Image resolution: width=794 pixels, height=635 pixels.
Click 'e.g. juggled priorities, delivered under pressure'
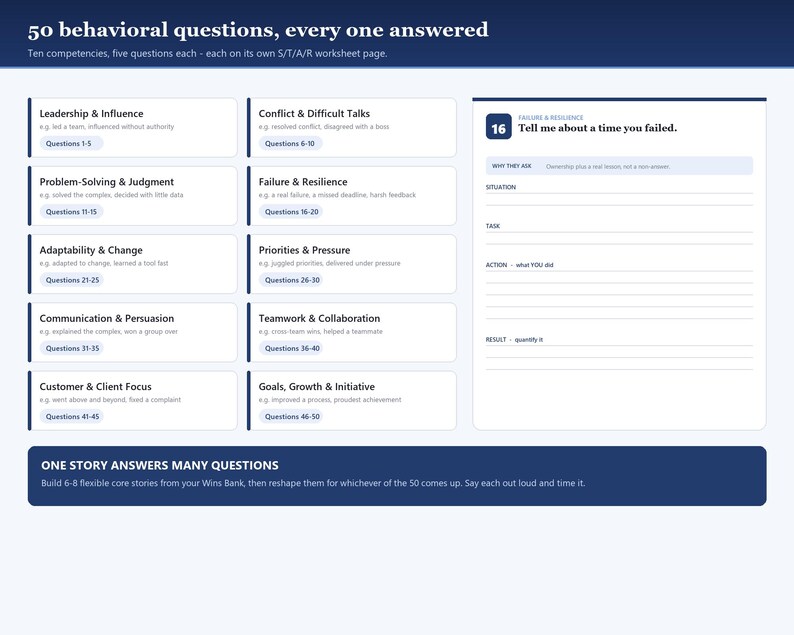(330, 263)
